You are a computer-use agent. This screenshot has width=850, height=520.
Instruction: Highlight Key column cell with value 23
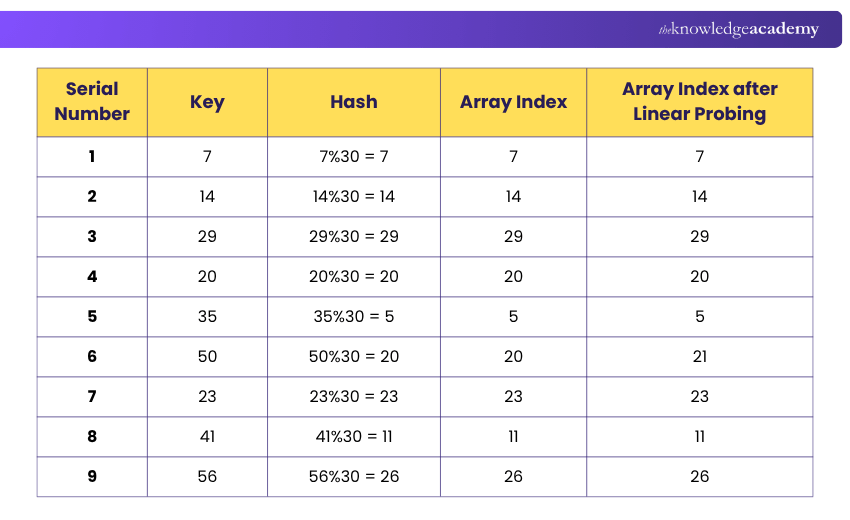207,396
